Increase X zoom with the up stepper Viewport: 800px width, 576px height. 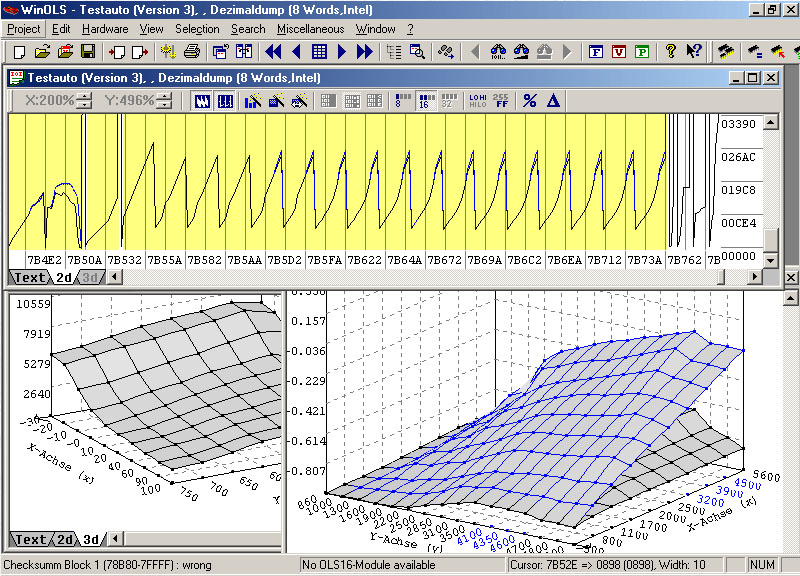pyautogui.click(x=84, y=97)
